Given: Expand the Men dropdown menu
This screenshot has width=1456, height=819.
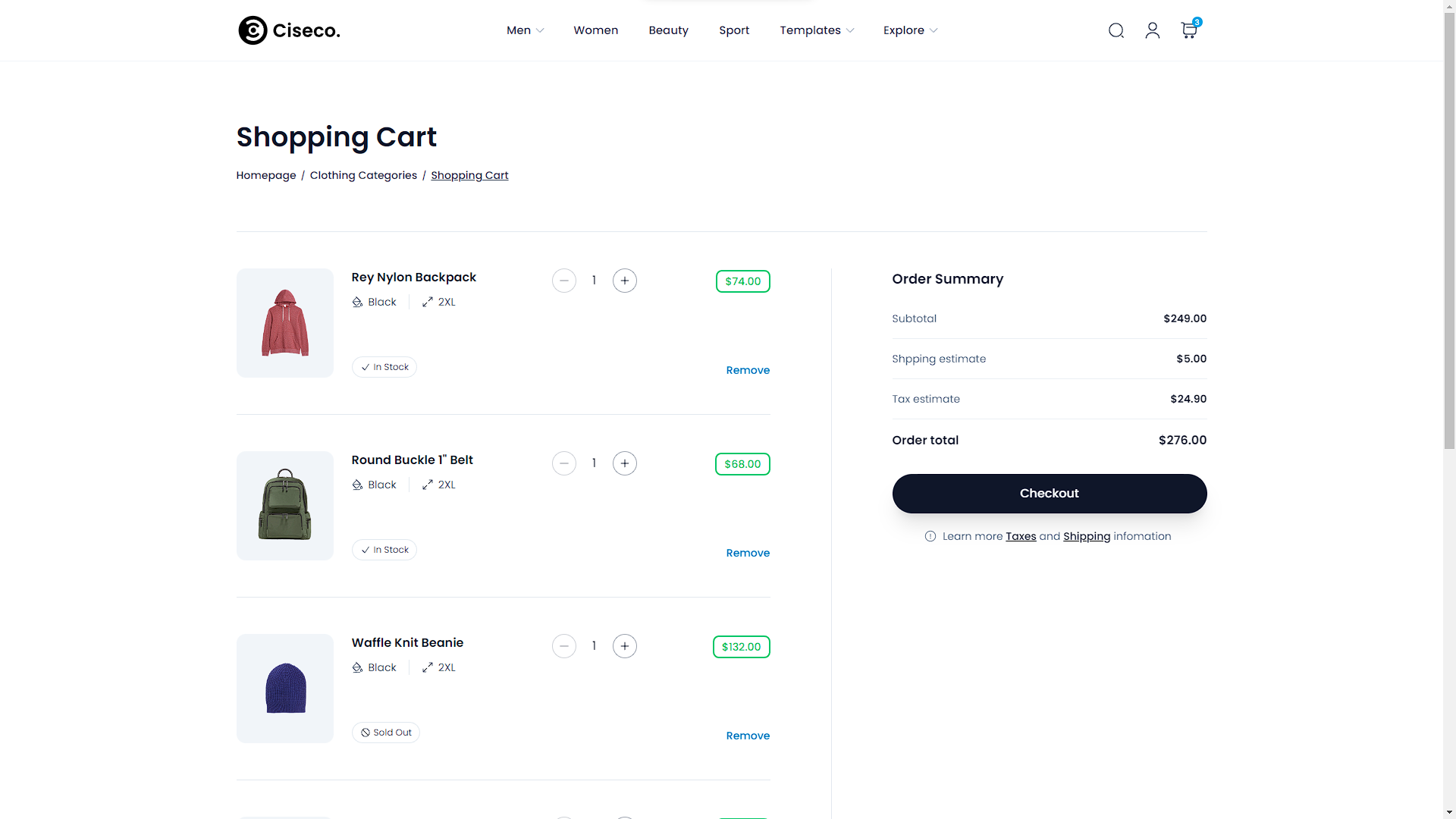Looking at the screenshot, I should coord(525,30).
